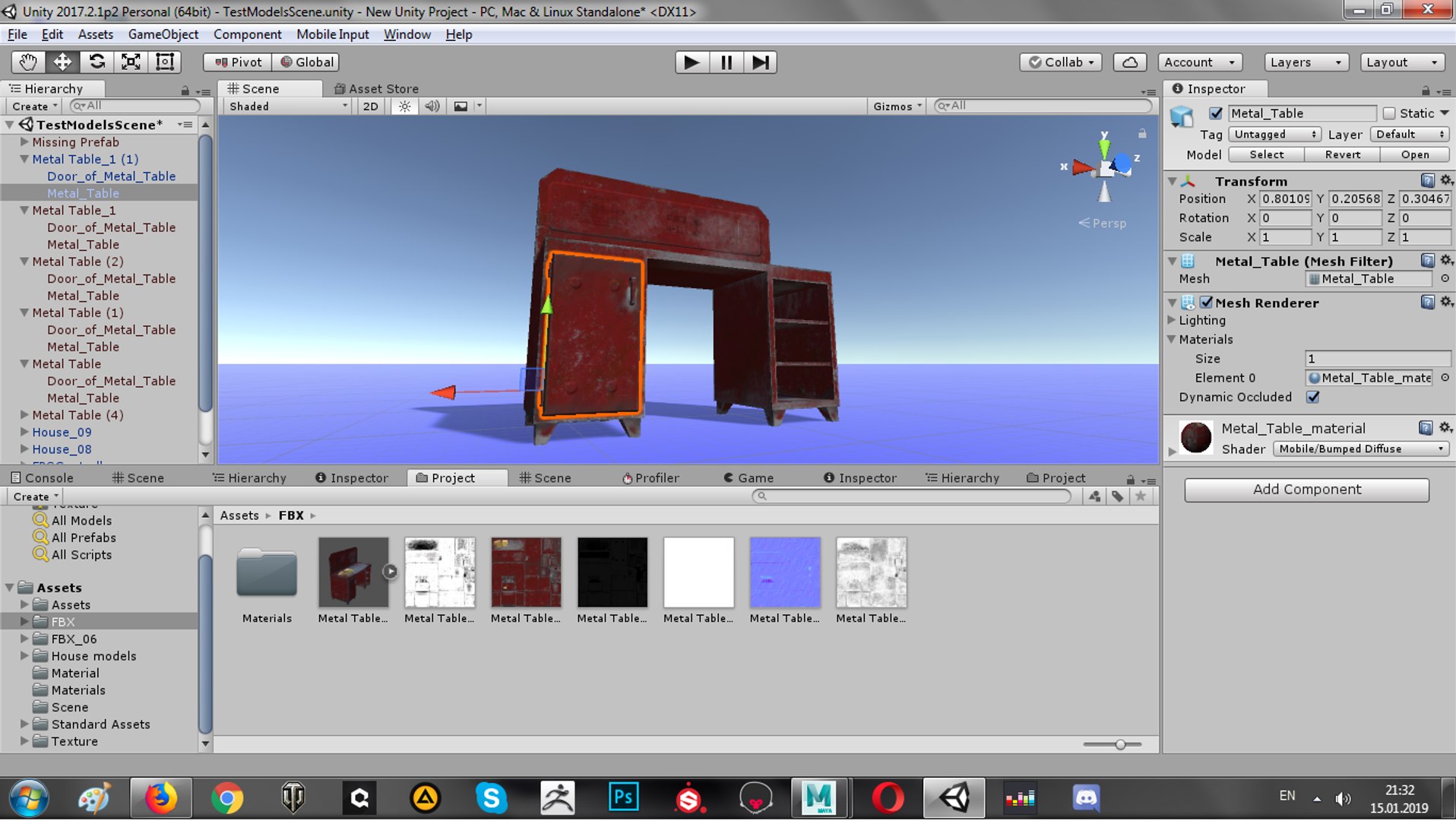This screenshot has height=821, width=1456.
Task: Toggle the scene effects image icon
Action: [x=461, y=106]
